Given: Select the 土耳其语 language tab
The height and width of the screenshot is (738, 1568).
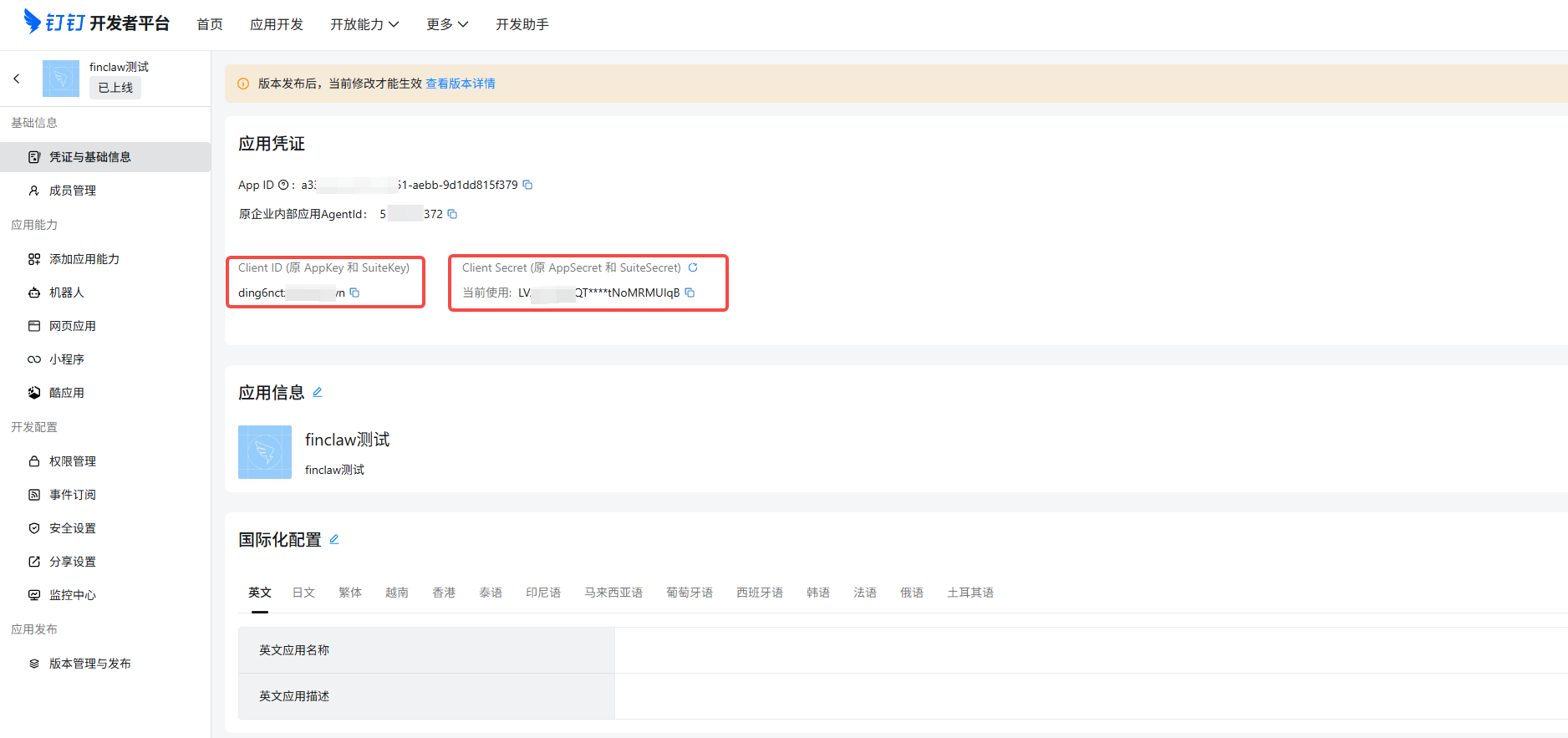Looking at the screenshot, I should coord(970,593).
